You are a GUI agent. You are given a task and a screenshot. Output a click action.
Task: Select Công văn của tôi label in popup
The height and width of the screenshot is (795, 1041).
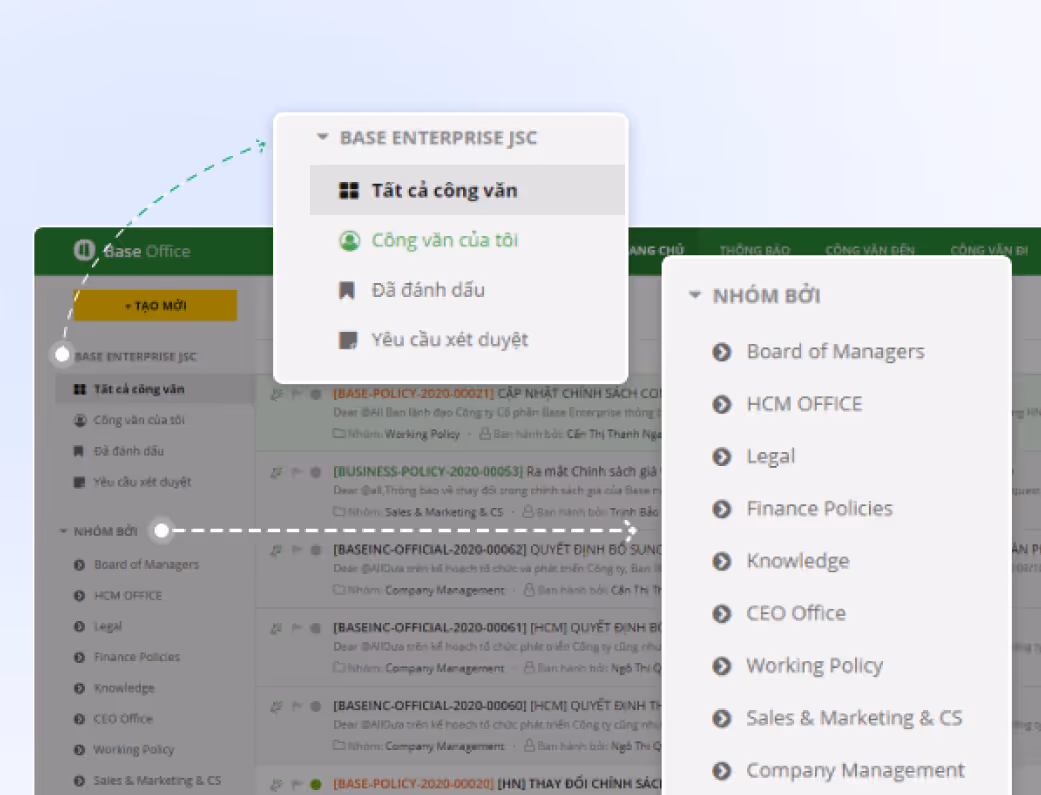pyautogui.click(x=444, y=240)
